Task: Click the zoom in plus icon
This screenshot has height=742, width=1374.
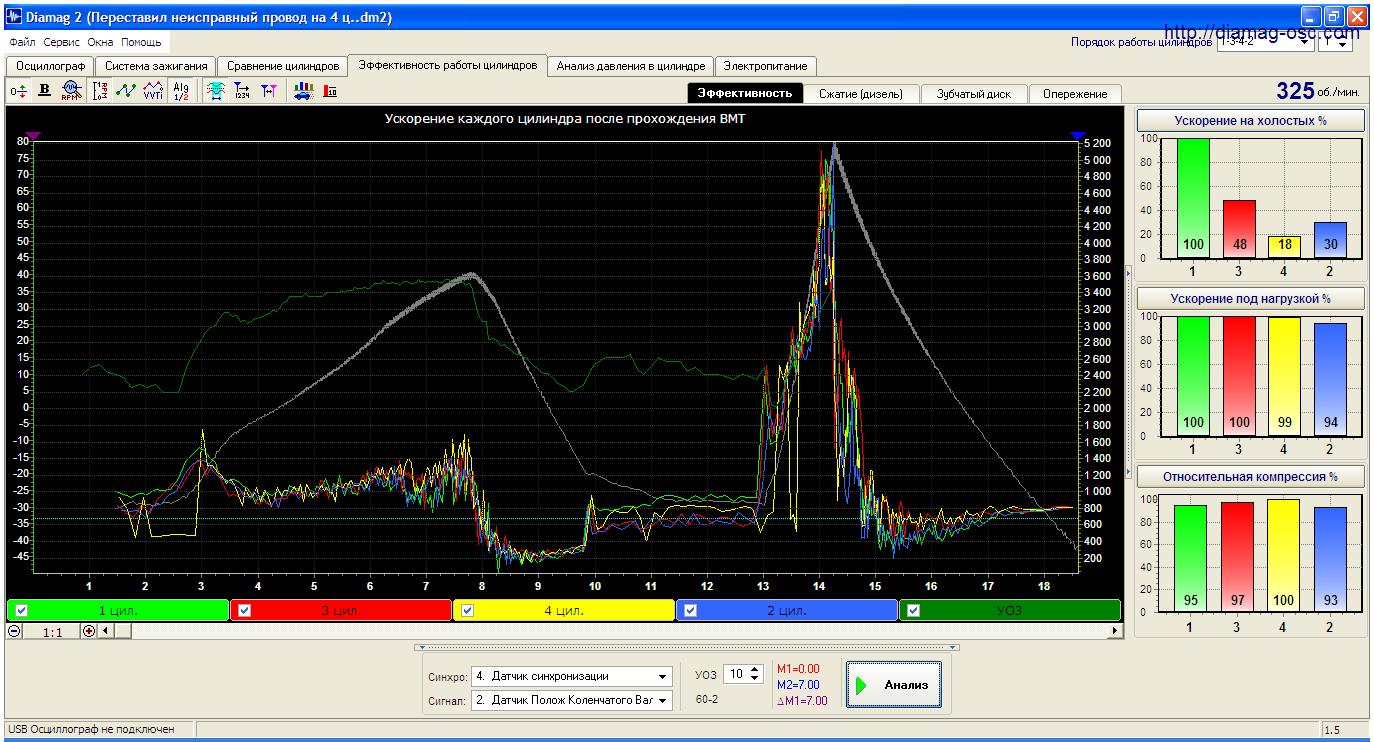Action: point(88,631)
